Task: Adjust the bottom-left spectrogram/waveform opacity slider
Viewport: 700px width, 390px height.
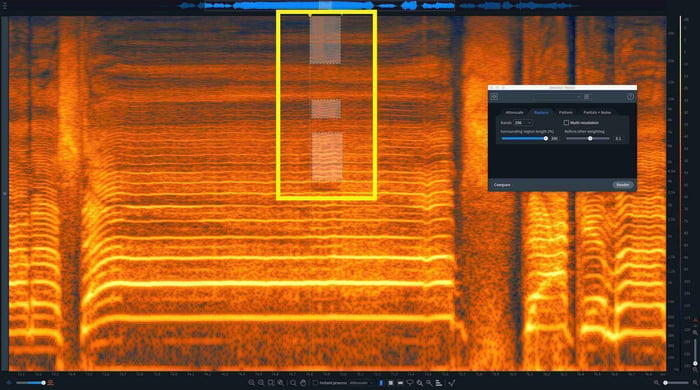Action: (30, 383)
